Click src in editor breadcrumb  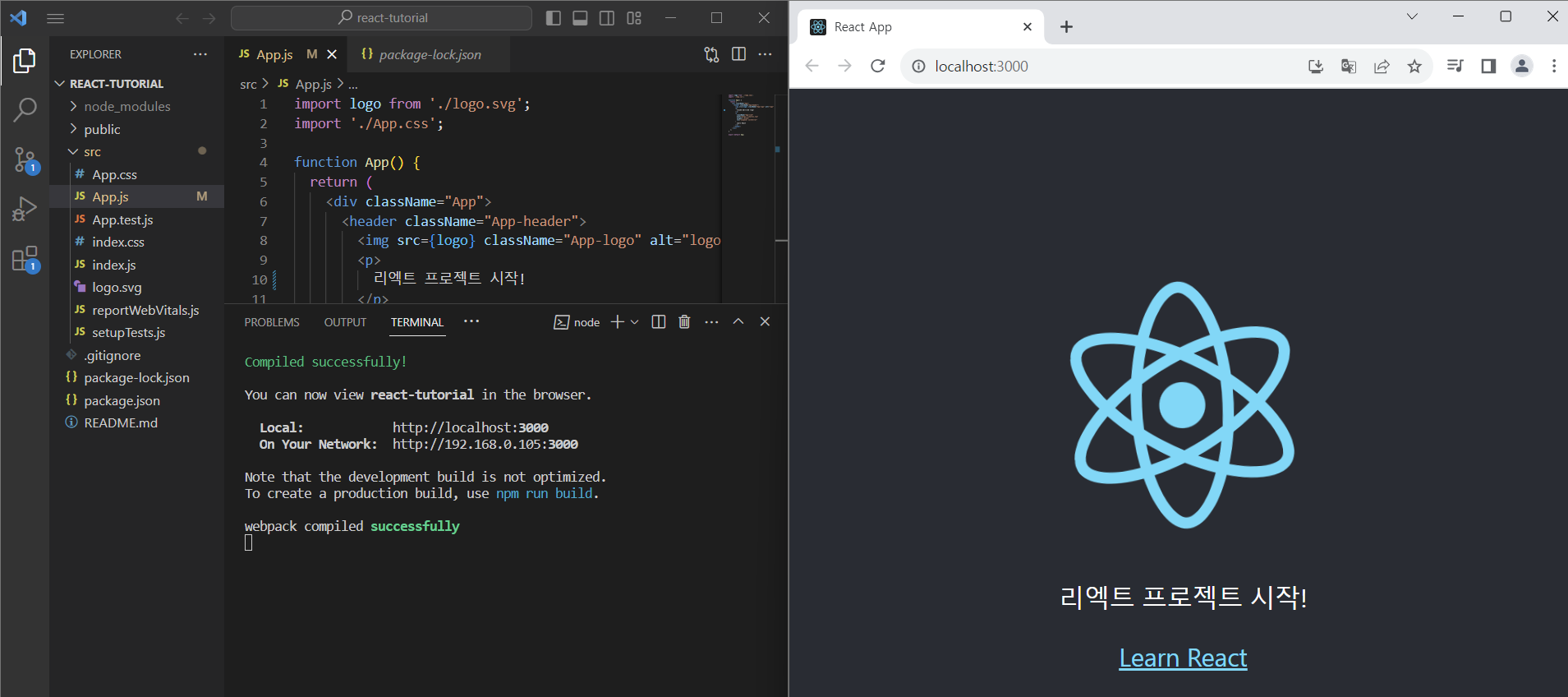coord(248,85)
